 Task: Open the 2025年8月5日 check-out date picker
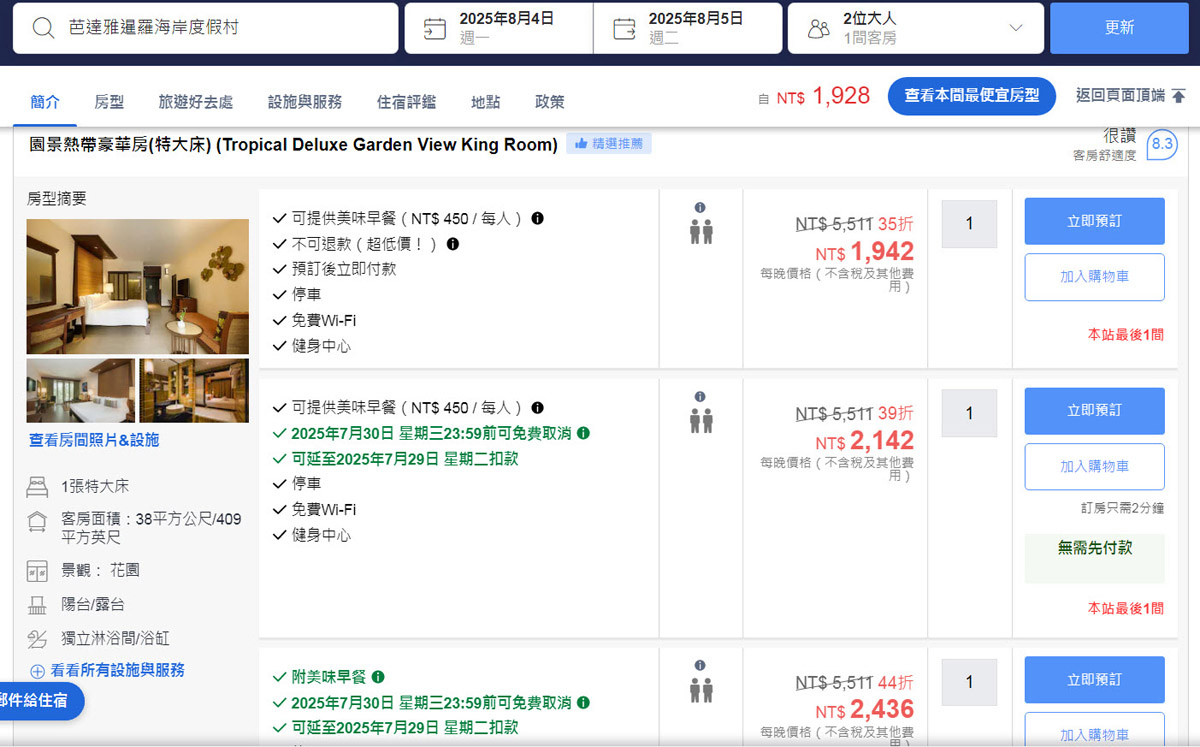click(688, 28)
